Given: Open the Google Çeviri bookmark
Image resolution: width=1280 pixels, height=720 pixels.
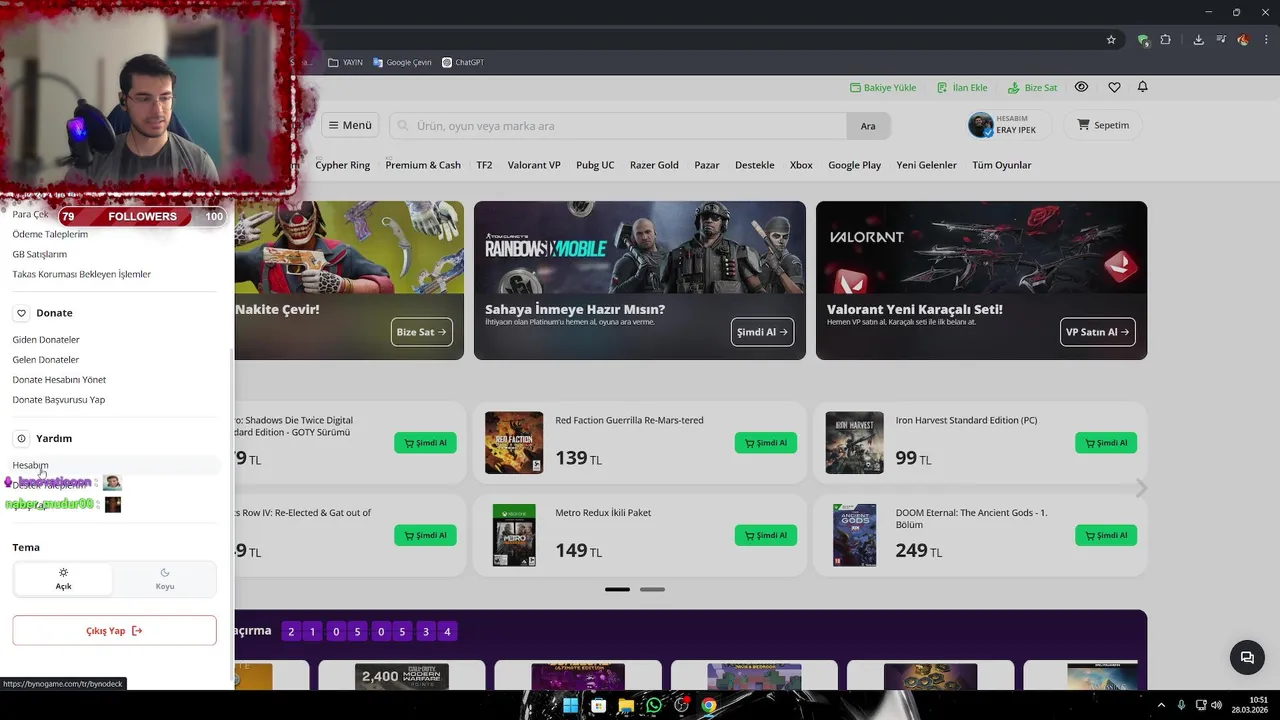Looking at the screenshot, I should 402,62.
